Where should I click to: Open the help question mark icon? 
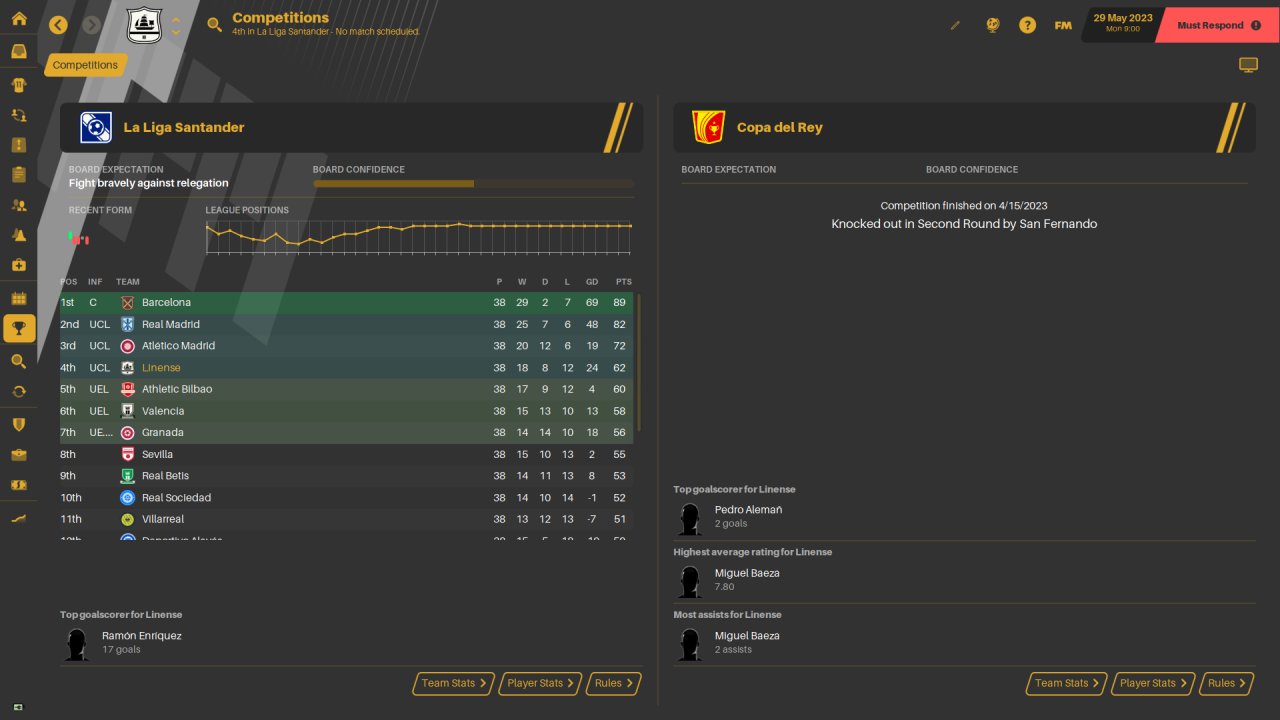[1027, 25]
